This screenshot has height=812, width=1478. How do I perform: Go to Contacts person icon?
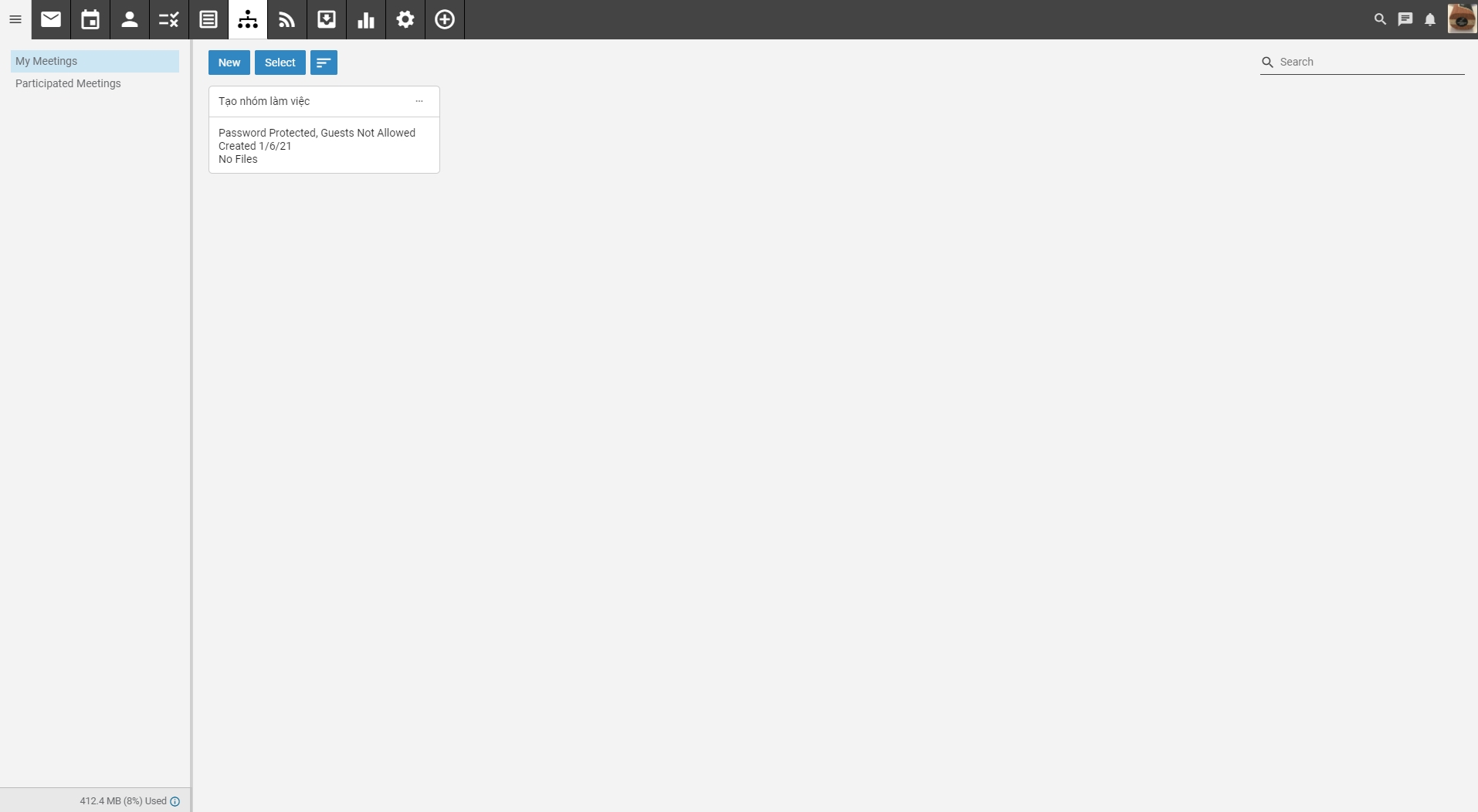(x=130, y=19)
